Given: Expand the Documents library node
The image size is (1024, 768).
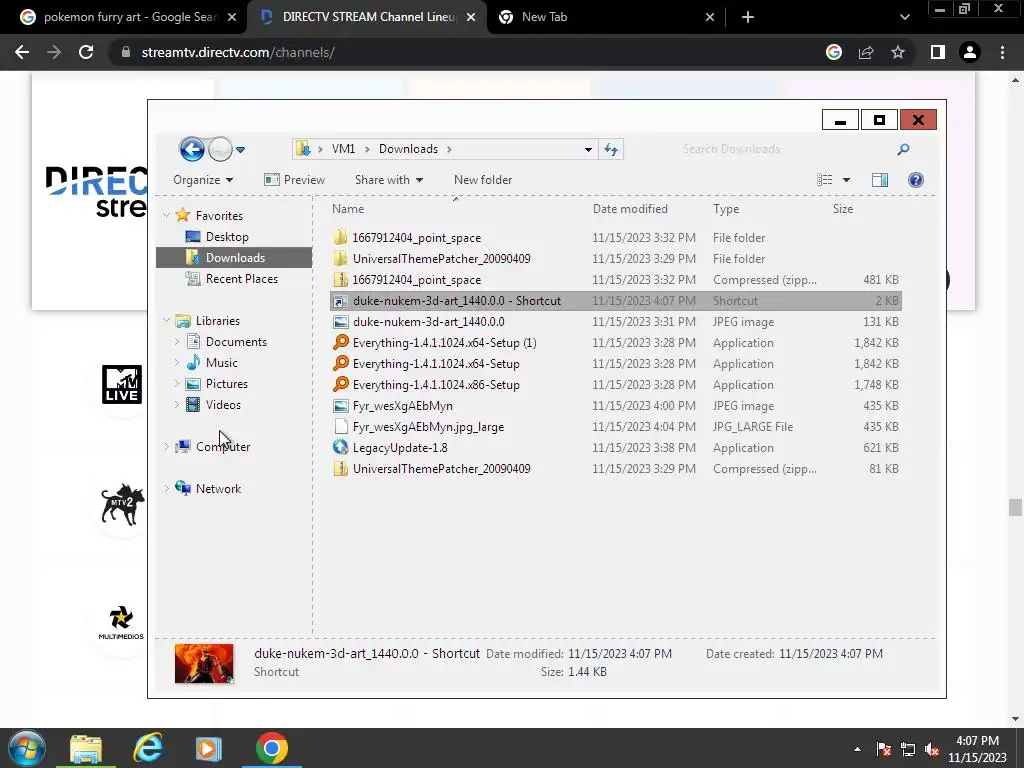Looking at the screenshot, I should (x=176, y=342).
